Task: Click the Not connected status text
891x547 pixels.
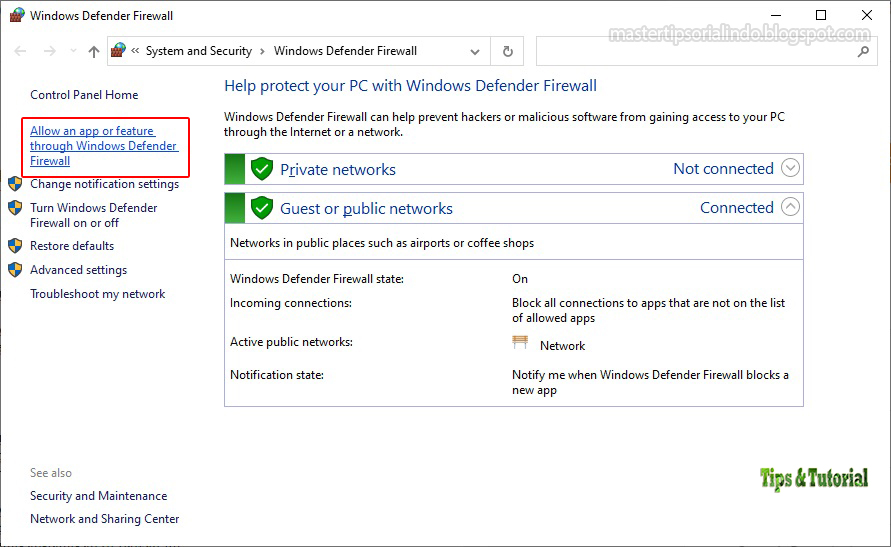Action: [x=723, y=169]
